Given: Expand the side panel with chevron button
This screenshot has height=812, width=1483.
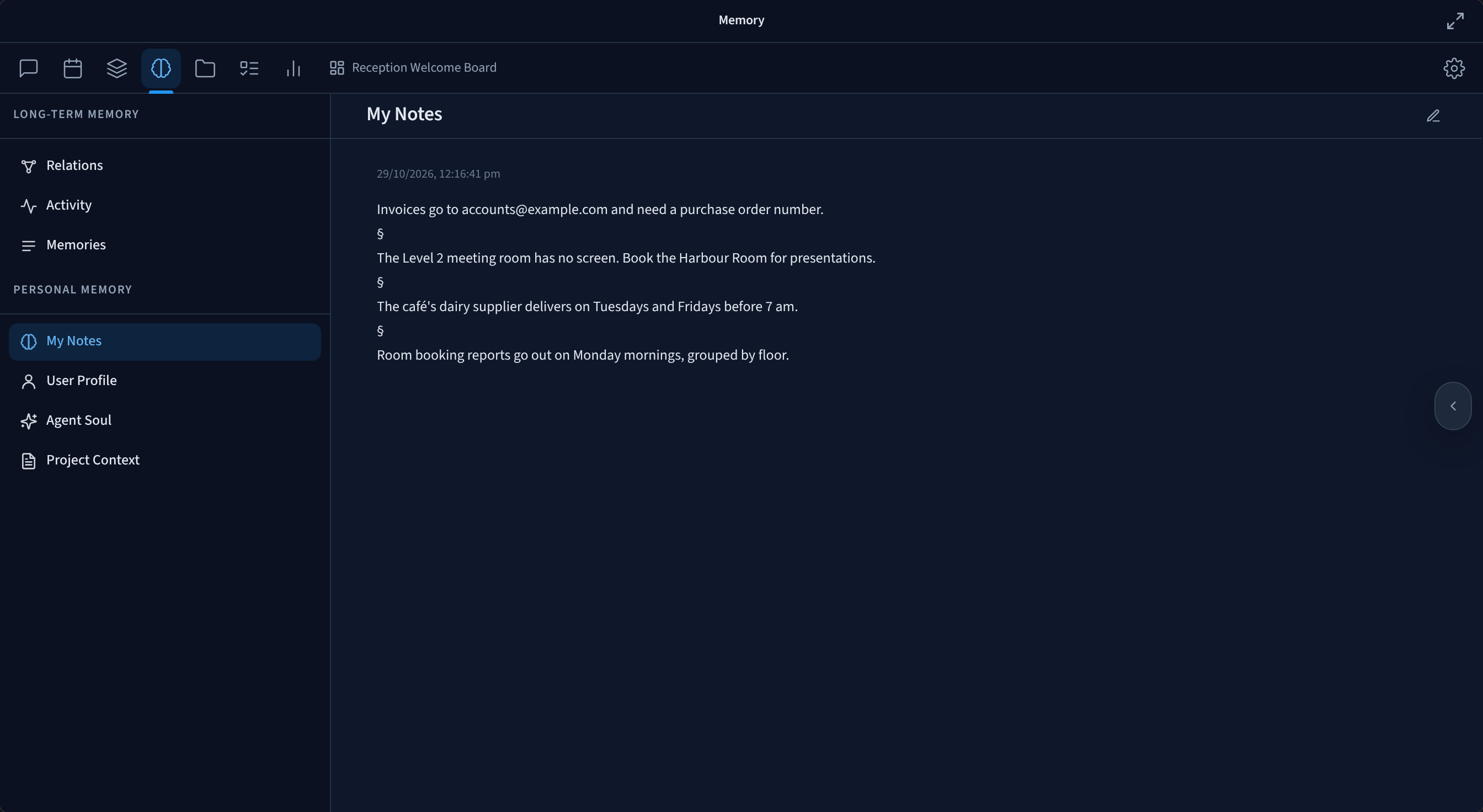Looking at the screenshot, I should coord(1453,405).
